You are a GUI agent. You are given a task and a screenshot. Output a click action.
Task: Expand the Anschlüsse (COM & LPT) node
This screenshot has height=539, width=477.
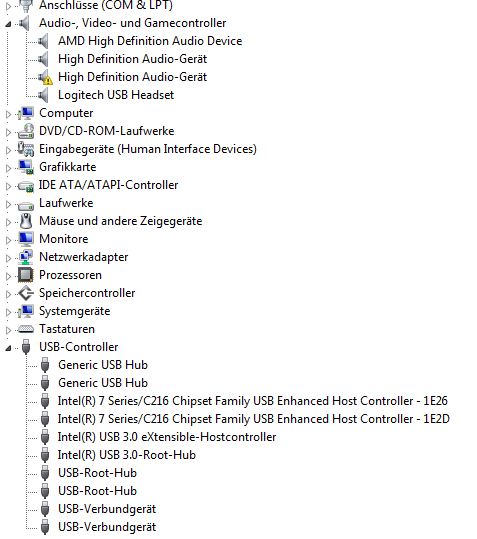click(x=9, y=6)
